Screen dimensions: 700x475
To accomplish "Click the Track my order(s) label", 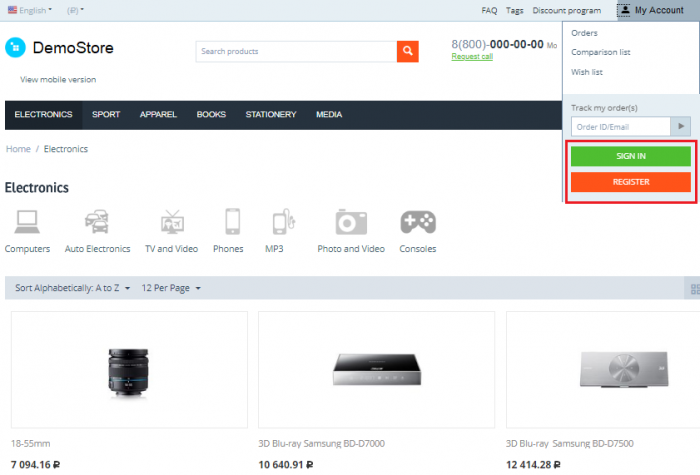I will [x=604, y=108].
